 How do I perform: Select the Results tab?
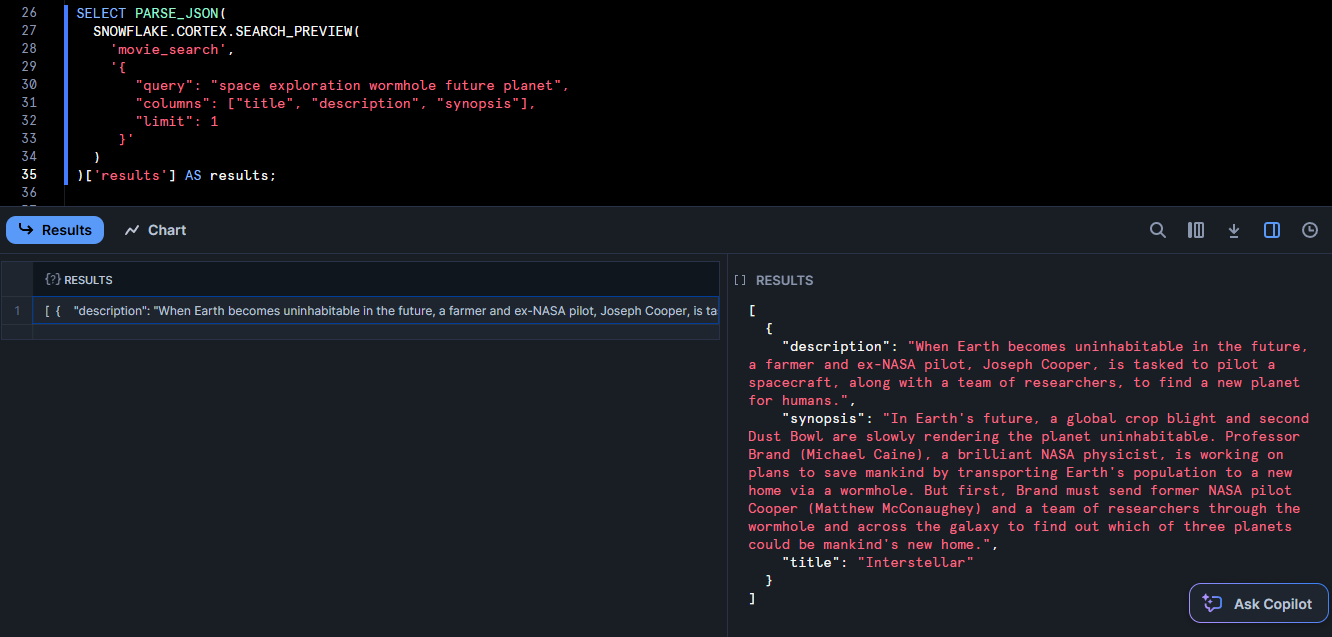click(x=56, y=230)
